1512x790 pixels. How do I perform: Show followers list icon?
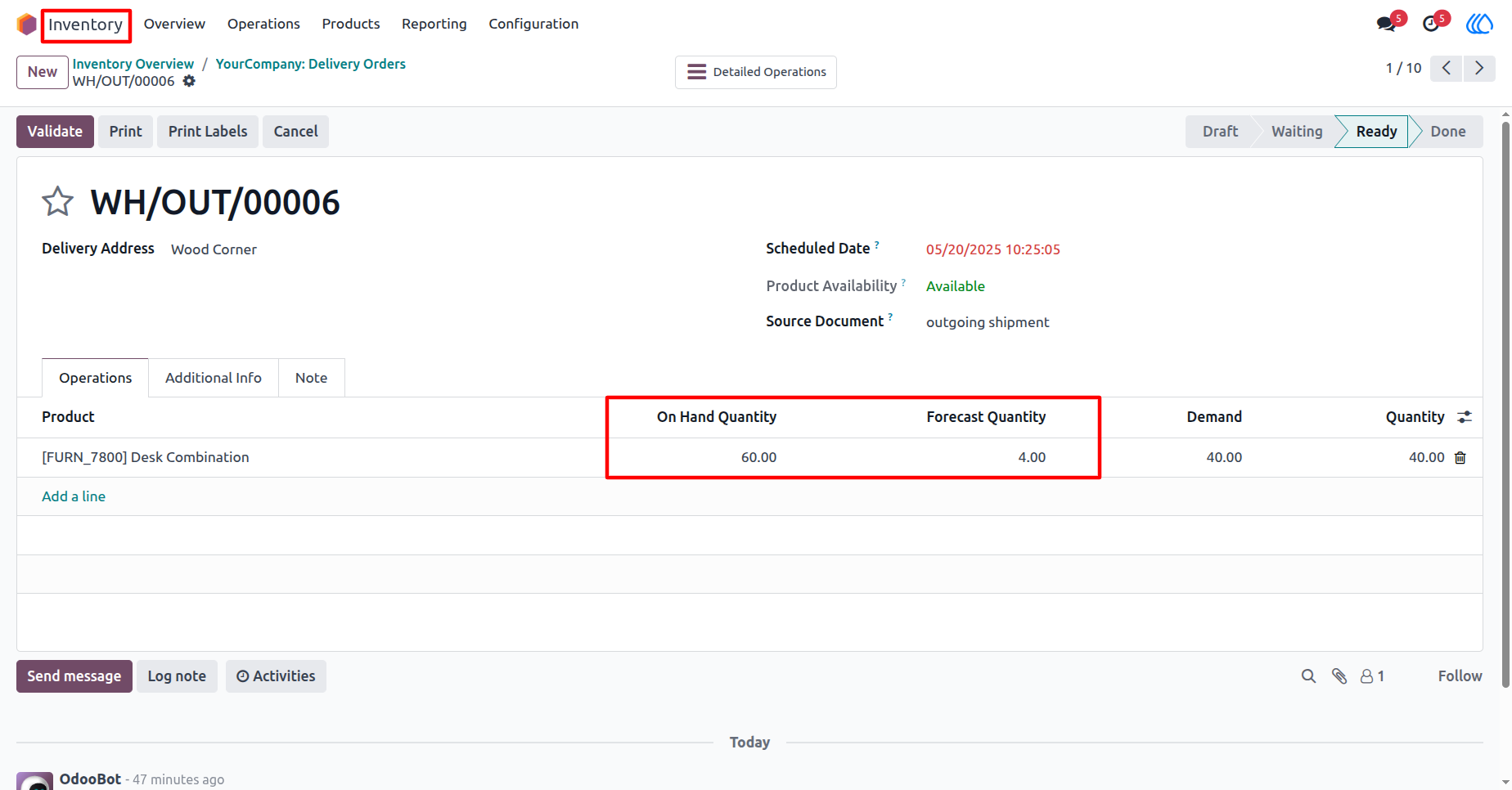click(x=1373, y=676)
